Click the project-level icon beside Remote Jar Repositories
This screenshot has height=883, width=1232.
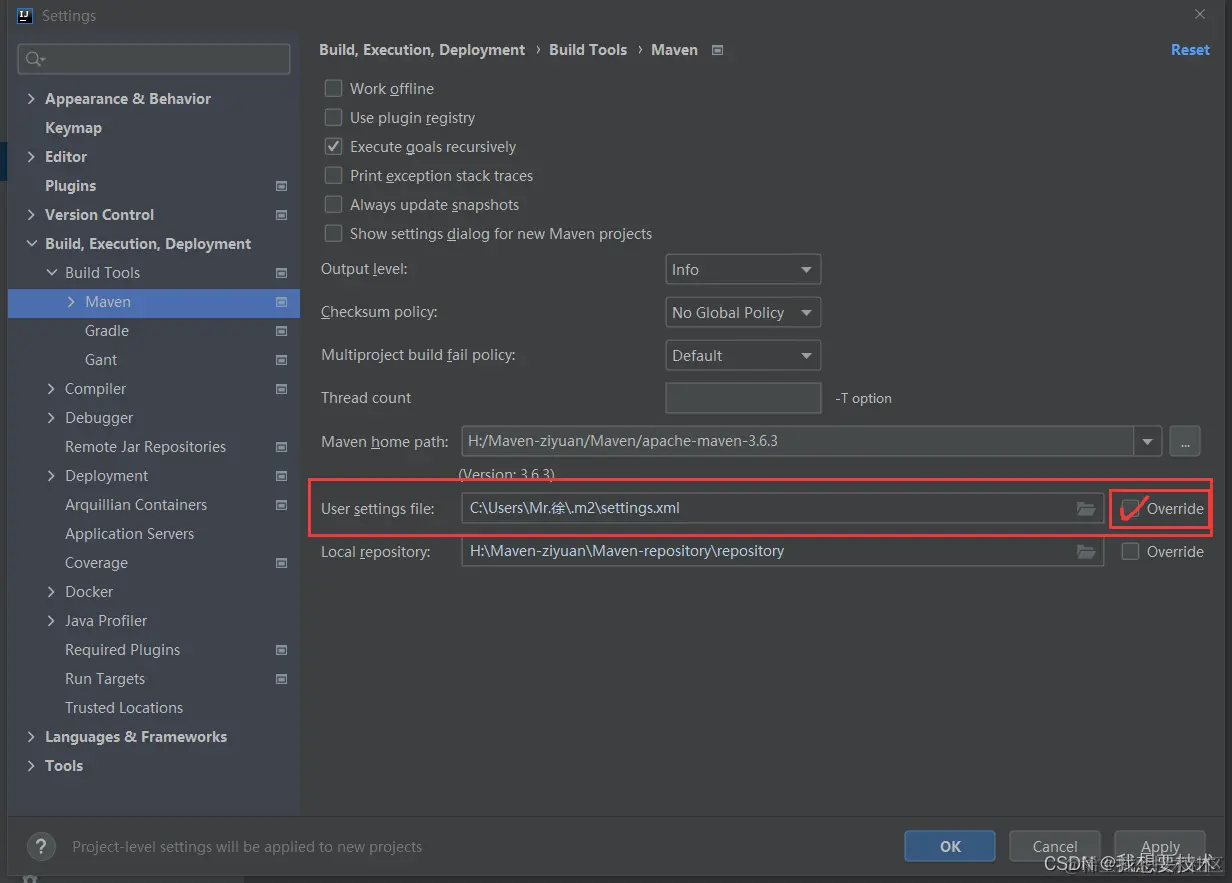[x=281, y=447]
